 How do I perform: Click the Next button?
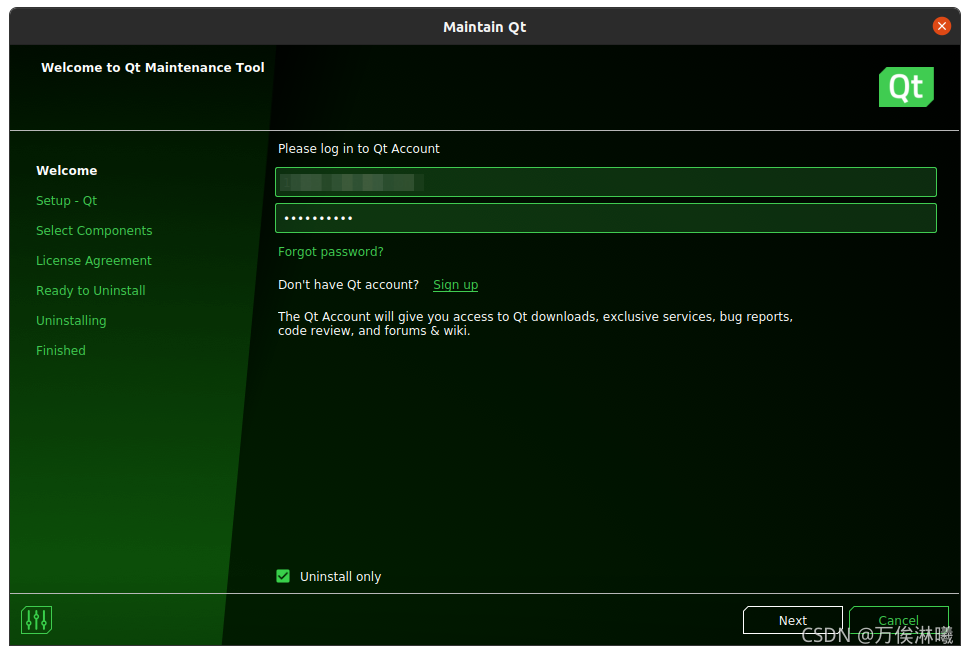click(x=792, y=620)
